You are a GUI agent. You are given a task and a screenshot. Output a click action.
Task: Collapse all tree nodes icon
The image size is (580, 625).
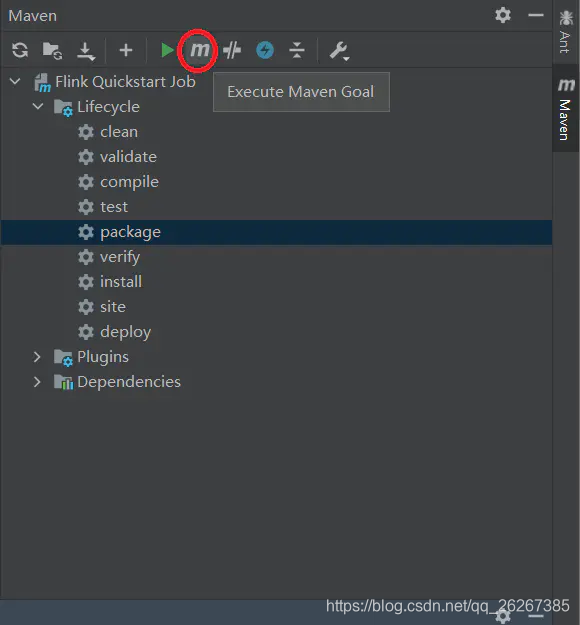click(x=297, y=51)
